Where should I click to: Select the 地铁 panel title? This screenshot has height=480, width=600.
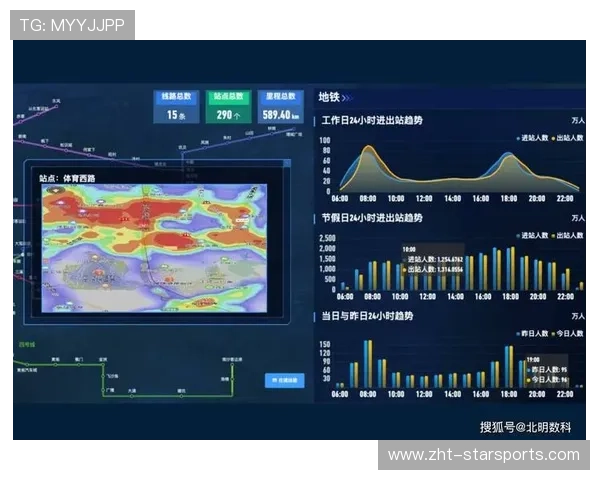click(329, 98)
